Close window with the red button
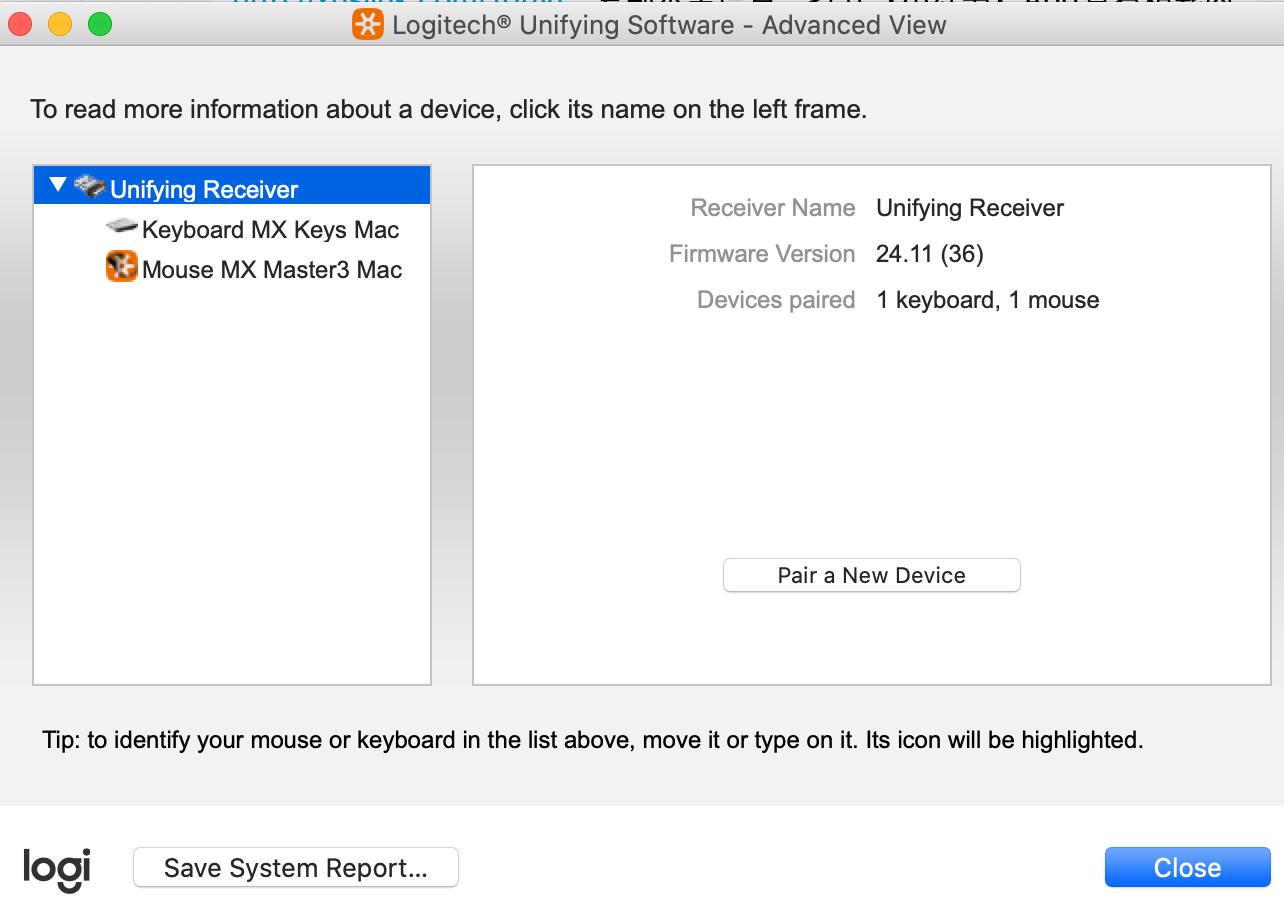 pos(20,25)
